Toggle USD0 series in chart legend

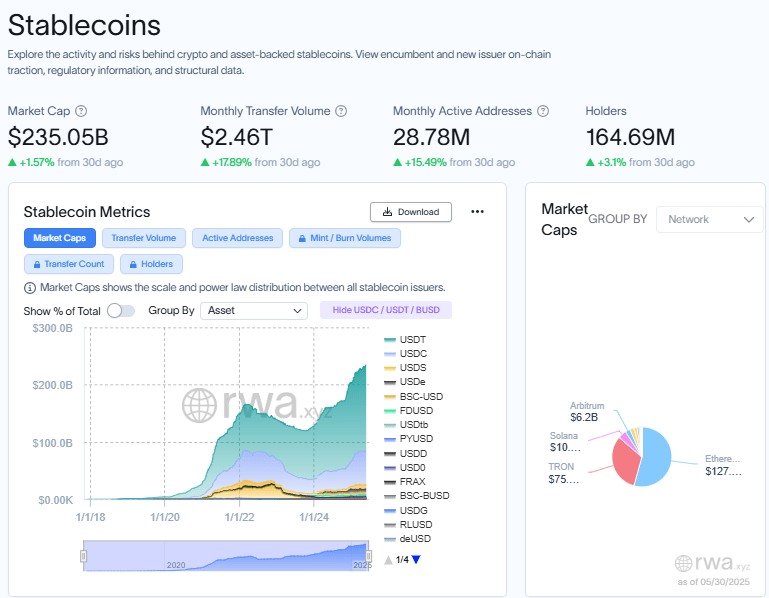405,468
